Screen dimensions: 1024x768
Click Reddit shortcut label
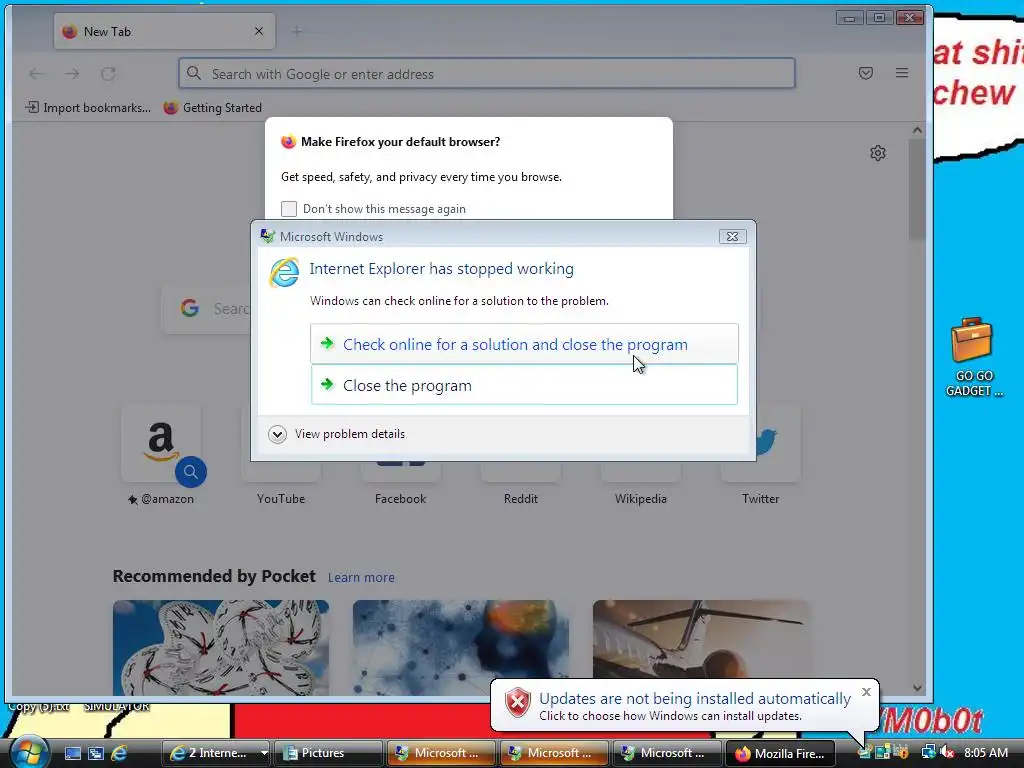[520, 499]
